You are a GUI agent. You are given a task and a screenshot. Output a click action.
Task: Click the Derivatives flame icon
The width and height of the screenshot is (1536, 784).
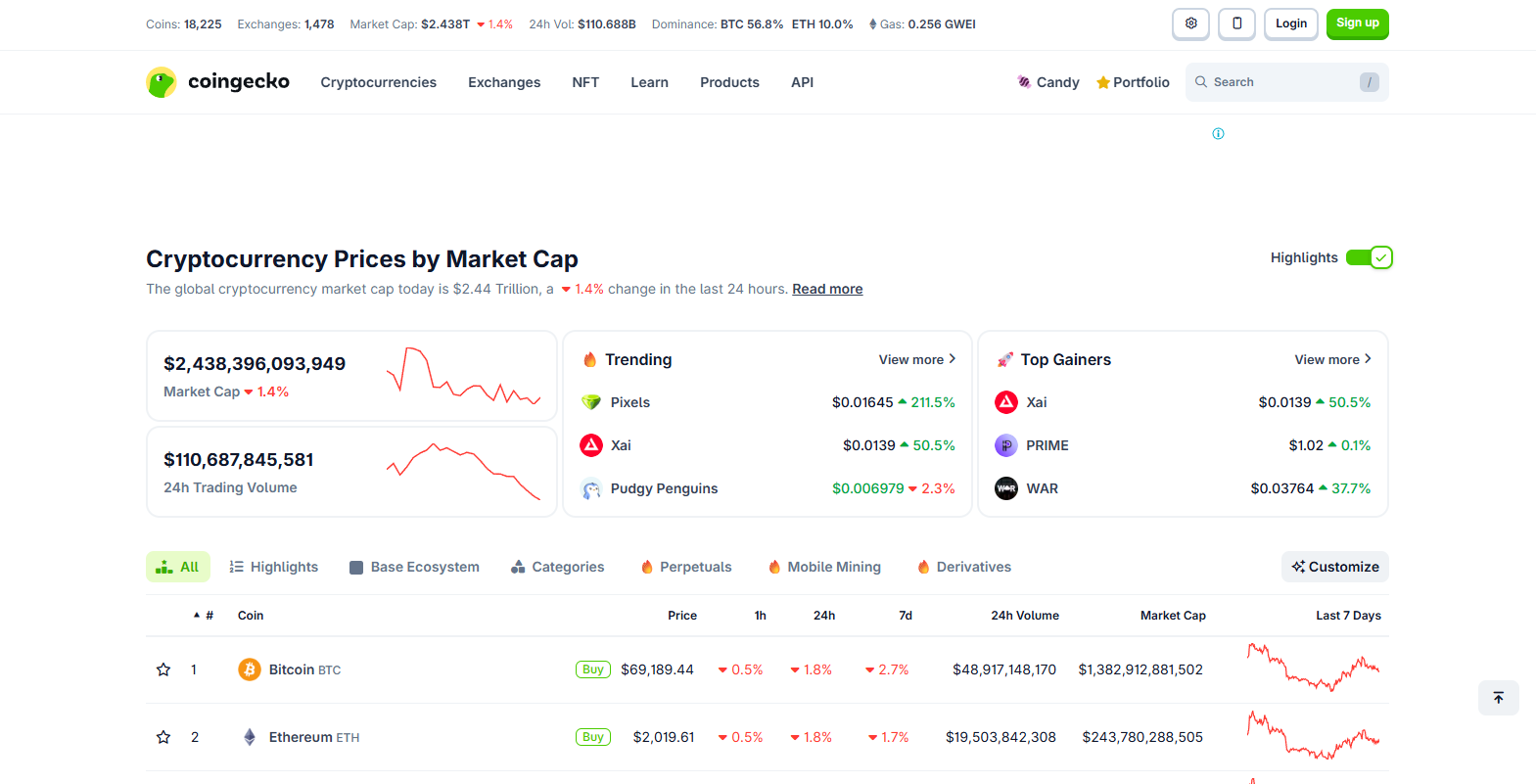point(923,567)
